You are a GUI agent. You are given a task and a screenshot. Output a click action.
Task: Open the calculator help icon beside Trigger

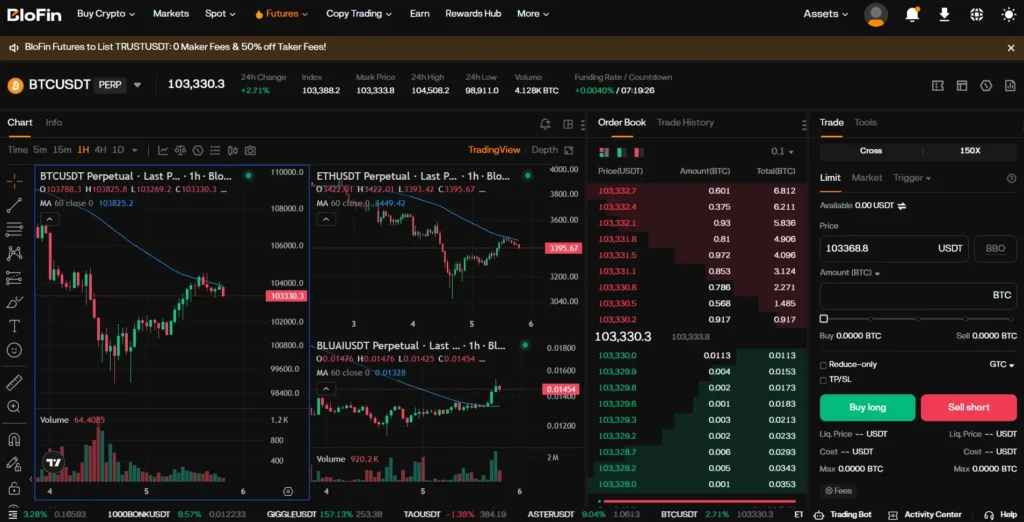(1012, 178)
